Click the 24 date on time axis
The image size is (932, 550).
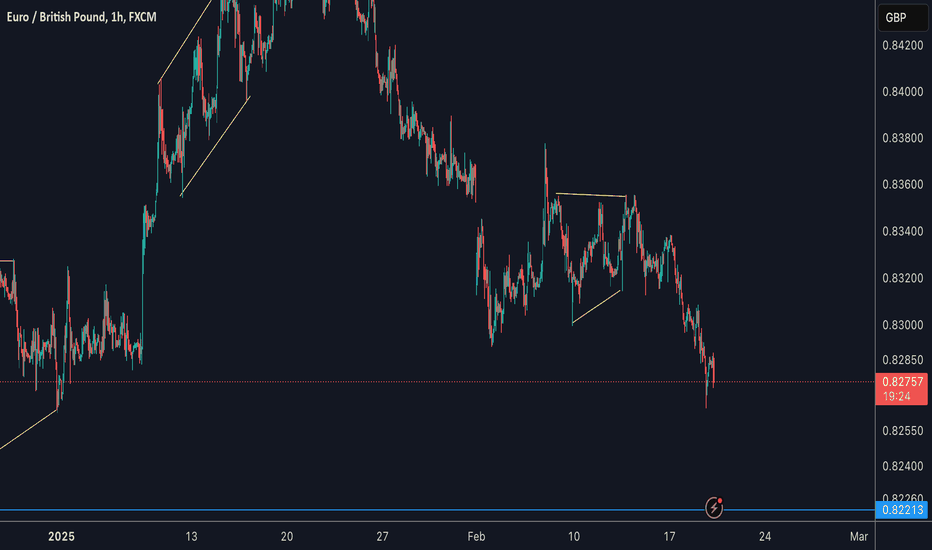pos(765,536)
